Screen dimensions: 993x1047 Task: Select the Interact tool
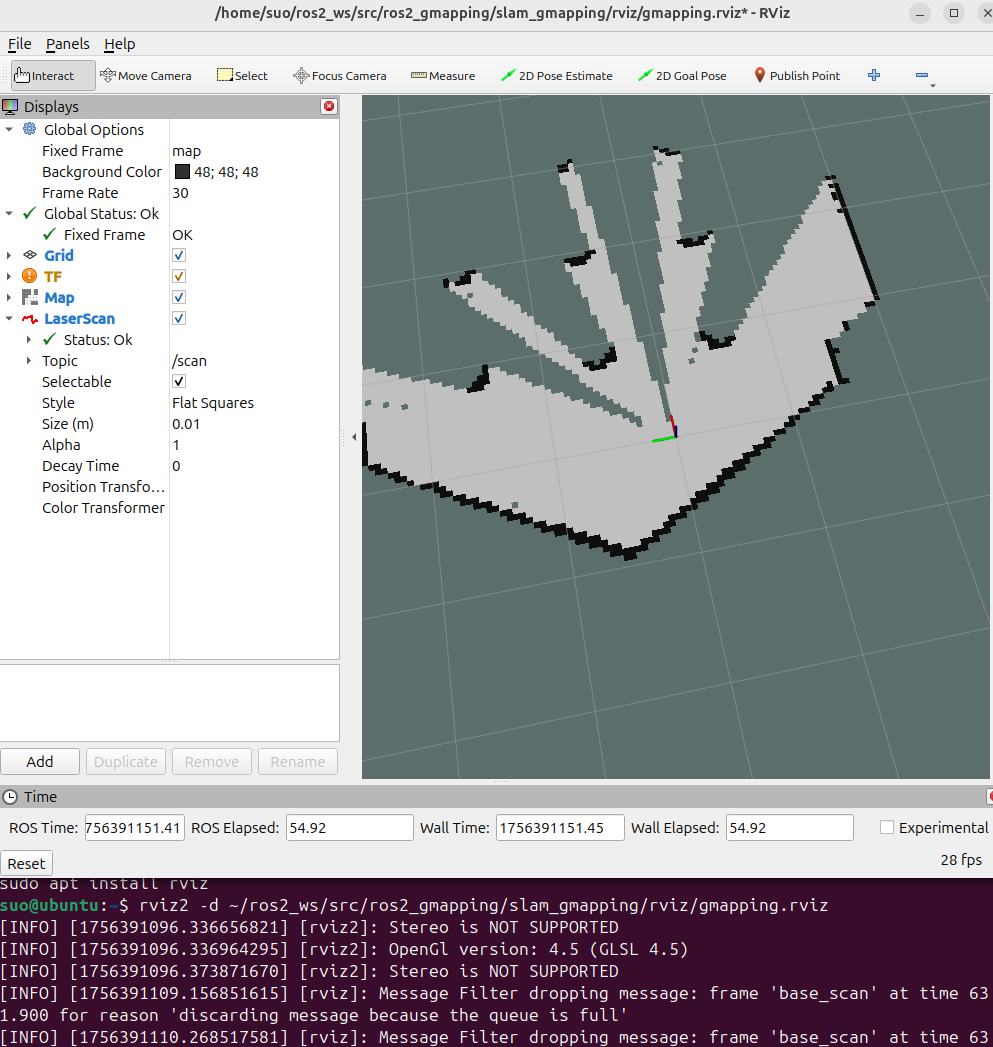pos(53,75)
